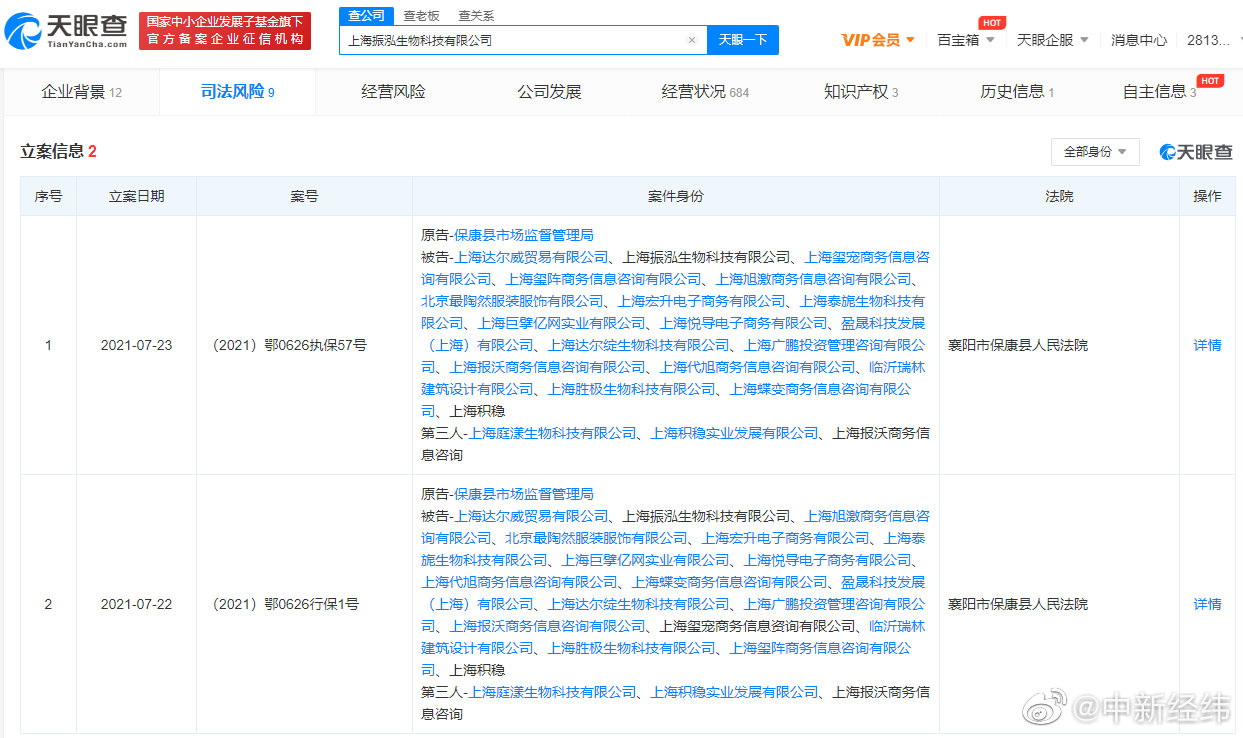Image resolution: width=1243 pixels, height=738 pixels.
Task: Click the Weibo camera icon in the 中新经纬 watermark
Action: click(x=1047, y=707)
